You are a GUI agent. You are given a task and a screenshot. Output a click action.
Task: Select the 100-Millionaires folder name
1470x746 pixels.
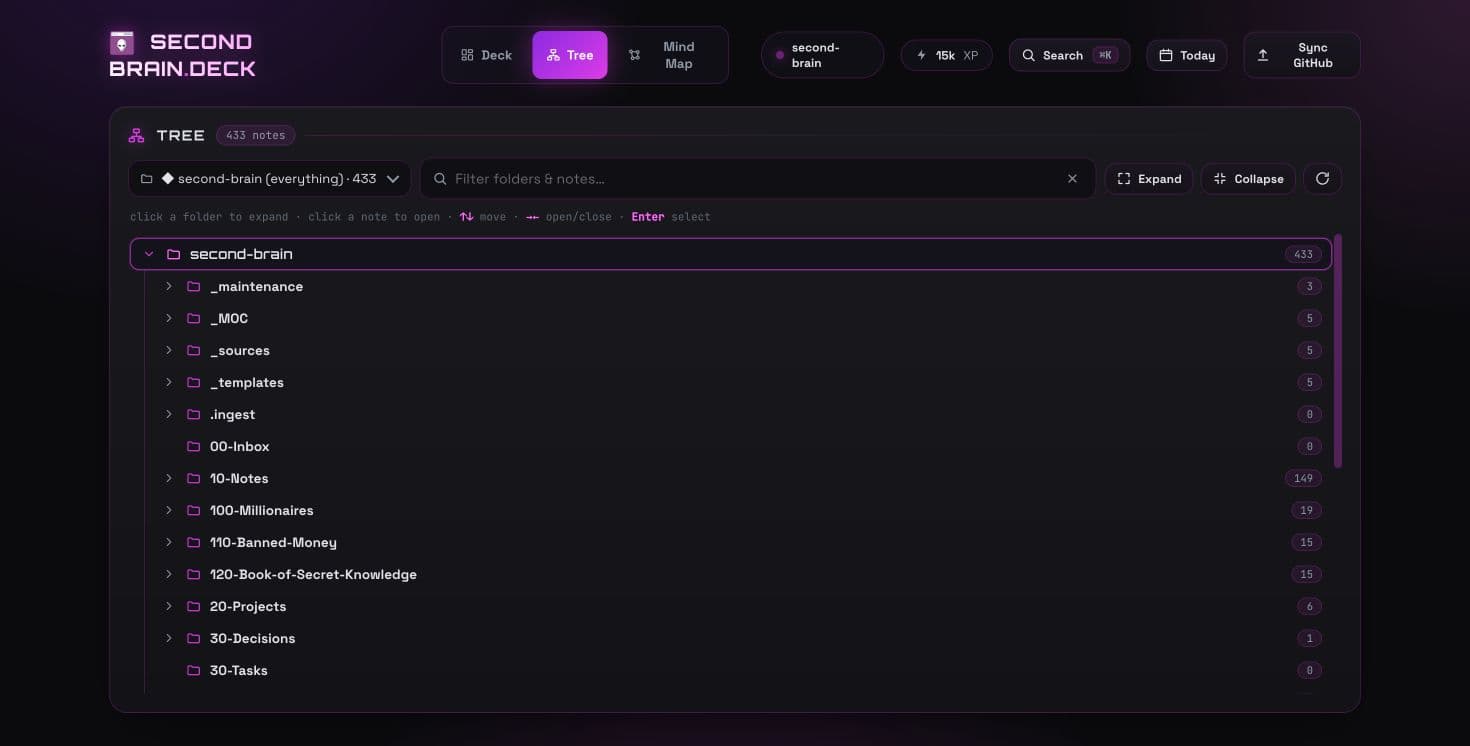pos(262,510)
